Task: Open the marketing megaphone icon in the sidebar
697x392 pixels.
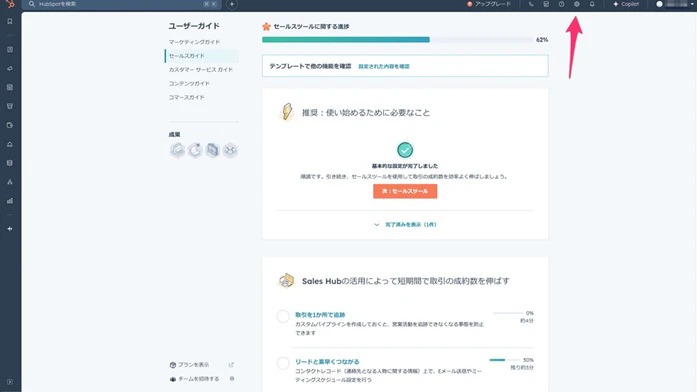Action: (x=10, y=68)
